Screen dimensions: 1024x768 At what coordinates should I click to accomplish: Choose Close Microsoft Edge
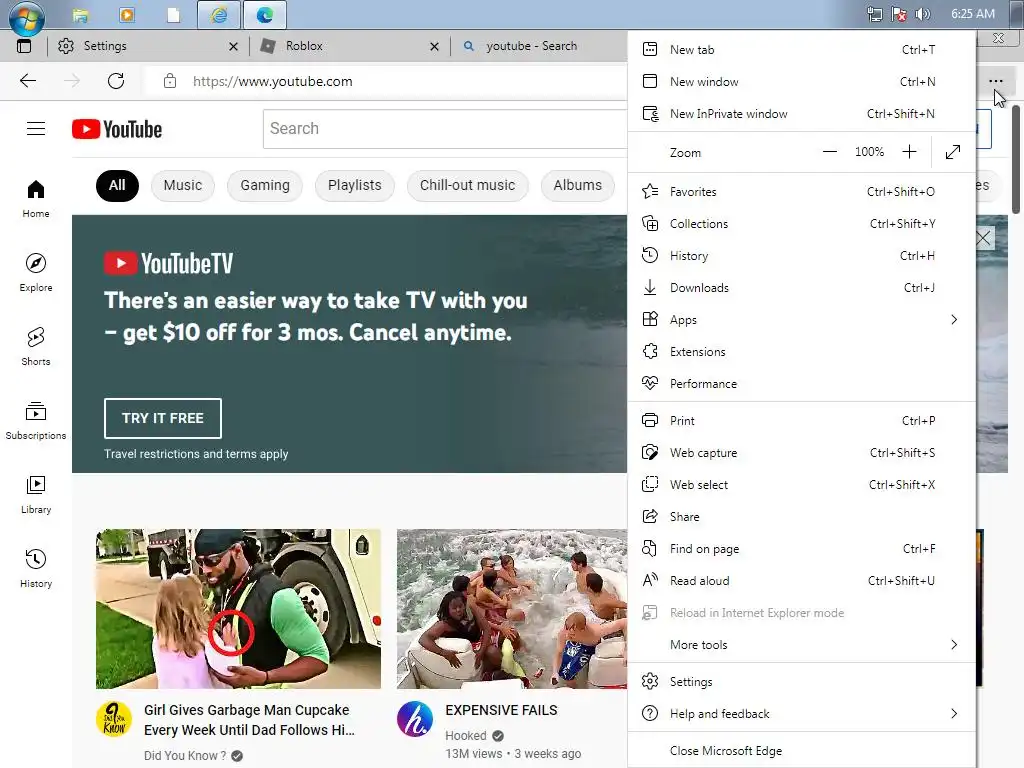pos(801,751)
